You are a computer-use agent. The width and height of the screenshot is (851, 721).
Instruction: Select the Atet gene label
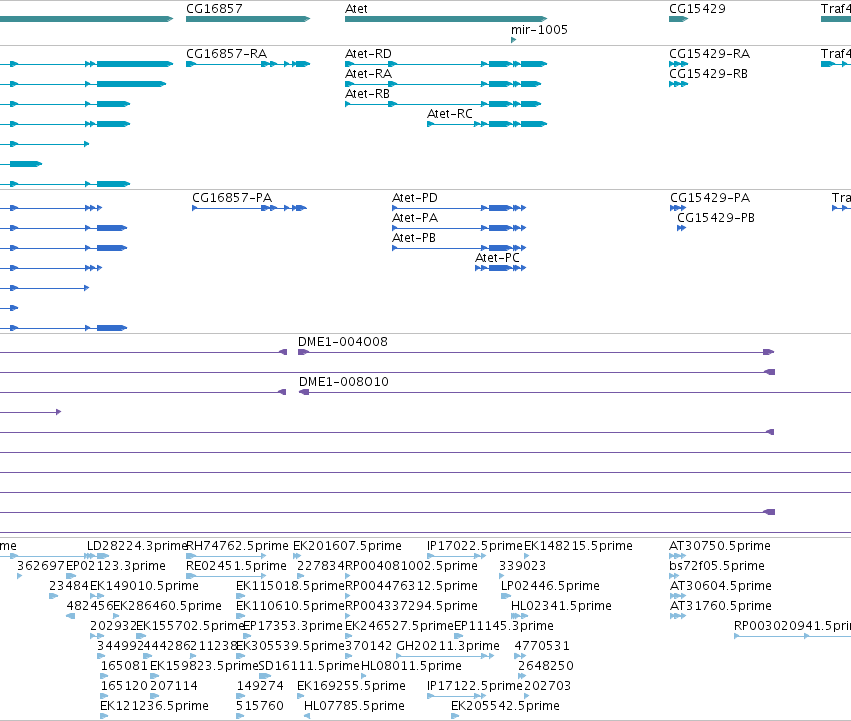pyautogui.click(x=356, y=9)
